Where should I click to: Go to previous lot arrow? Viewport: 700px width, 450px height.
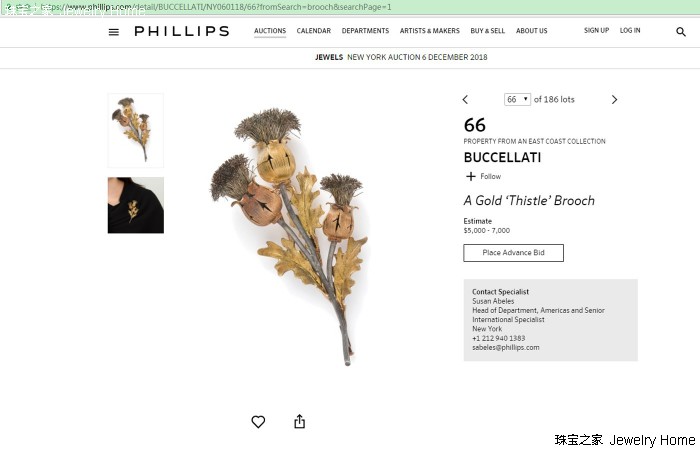tap(465, 100)
